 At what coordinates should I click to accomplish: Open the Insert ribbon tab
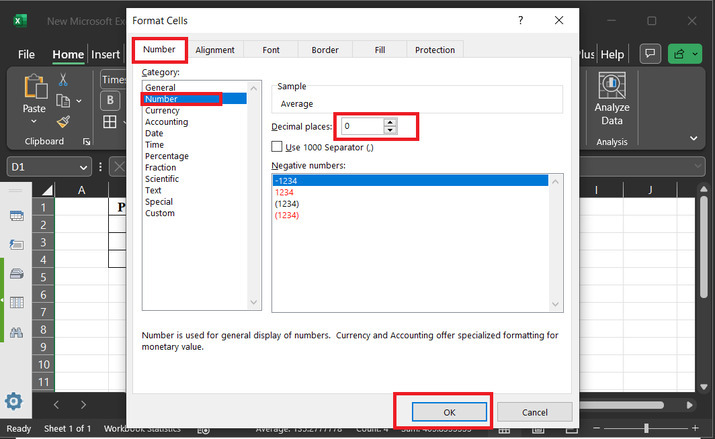coord(105,54)
